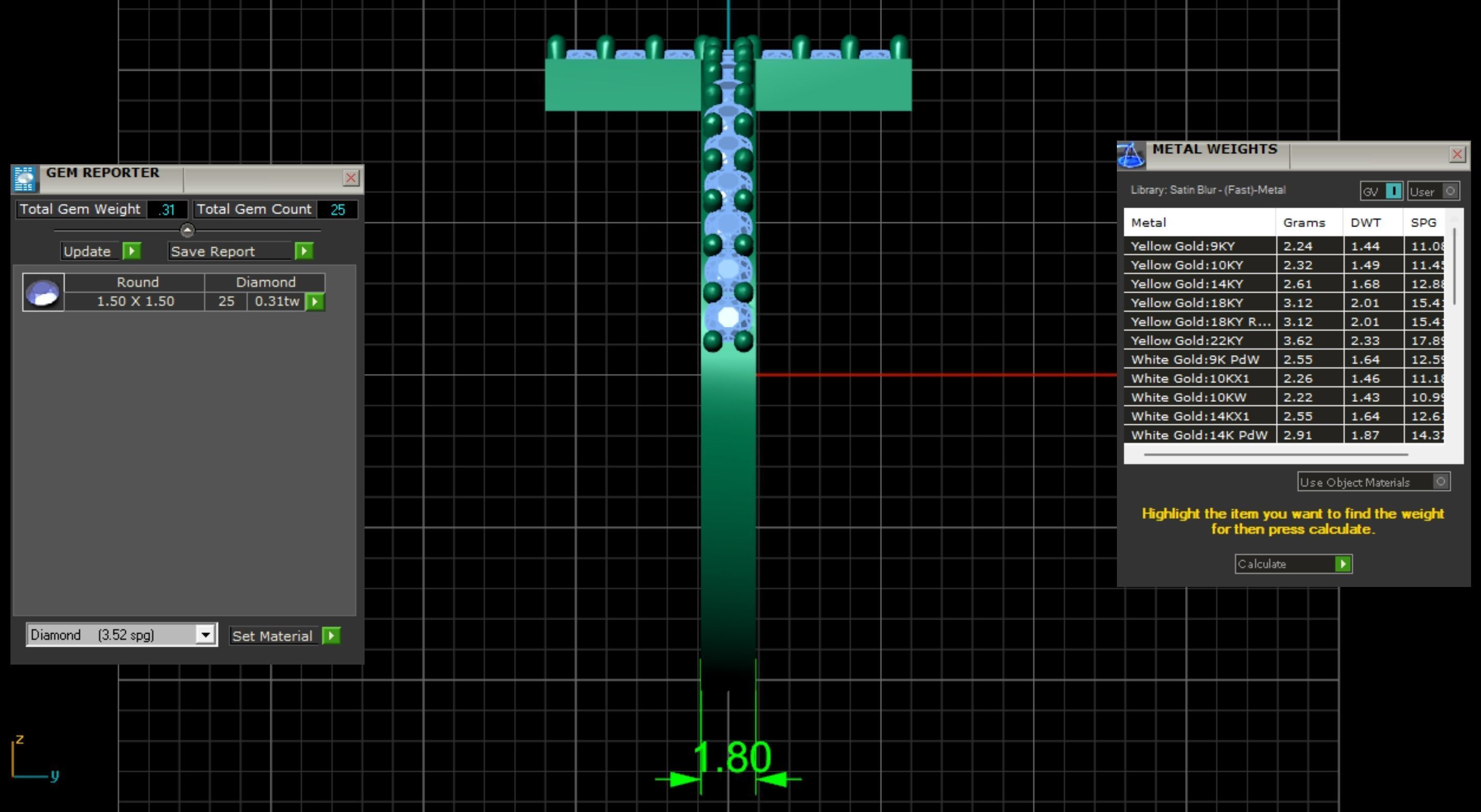This screenshot has width=1481, height=812.
Task: Enable Use Object Materials option
Action: click(1440, 482)
